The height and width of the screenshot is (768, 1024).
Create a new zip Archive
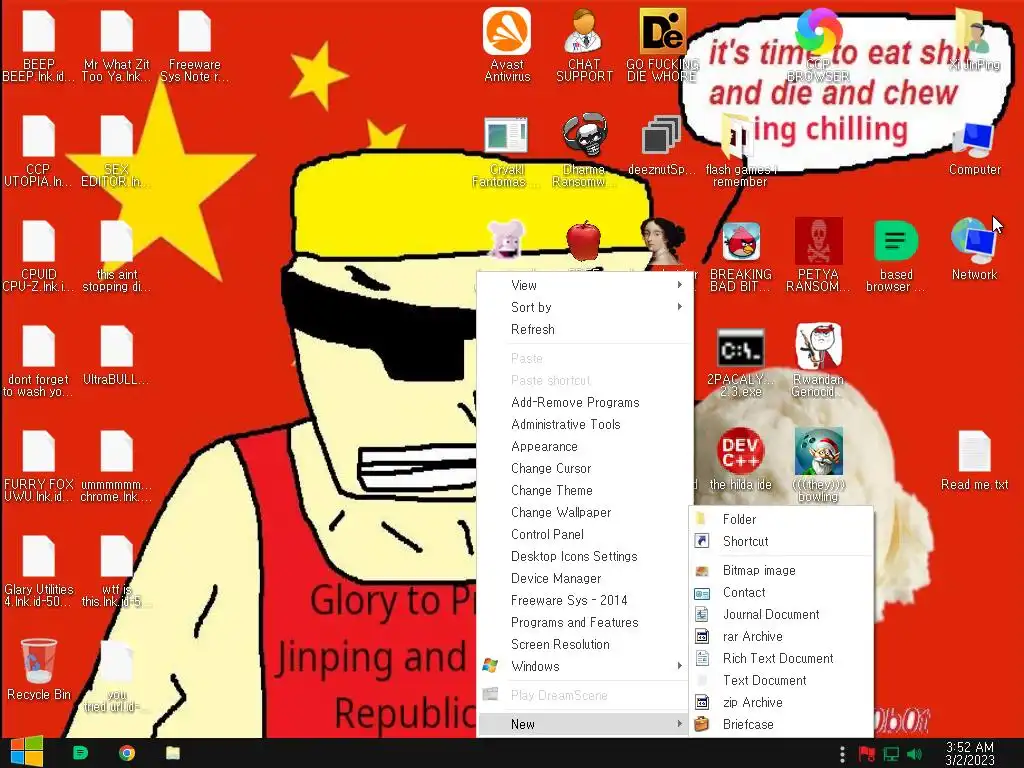coord(781,702)
